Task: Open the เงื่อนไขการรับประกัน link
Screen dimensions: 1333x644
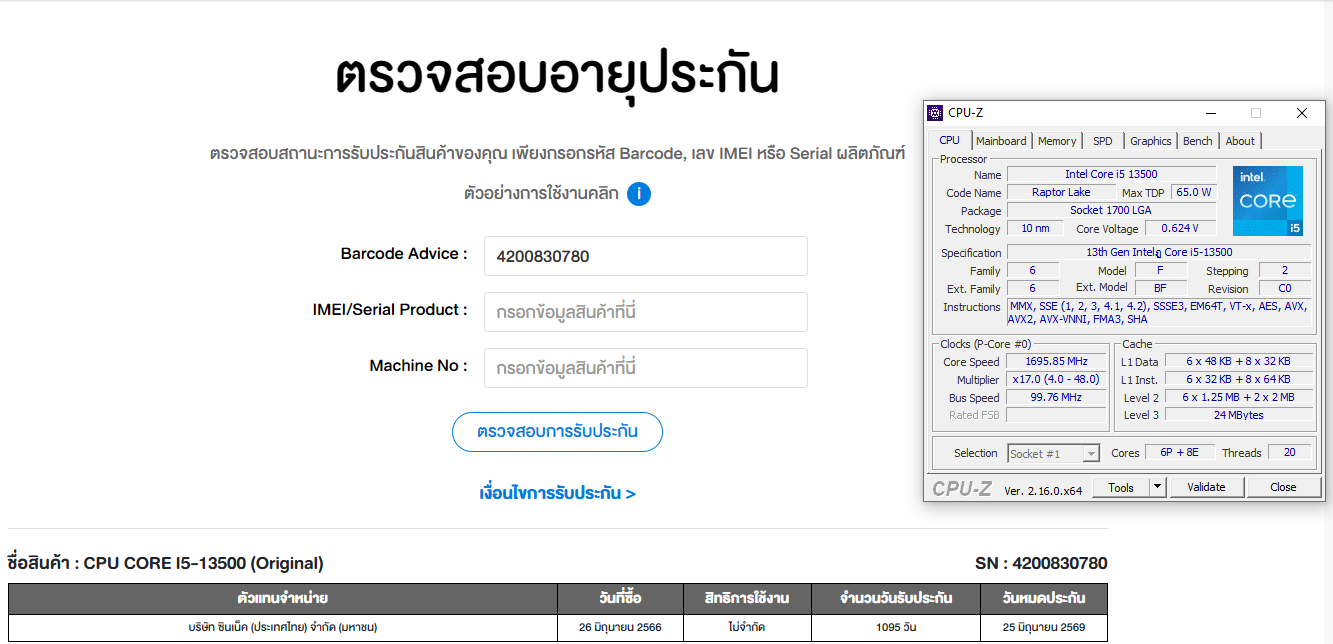Action: 557,493
